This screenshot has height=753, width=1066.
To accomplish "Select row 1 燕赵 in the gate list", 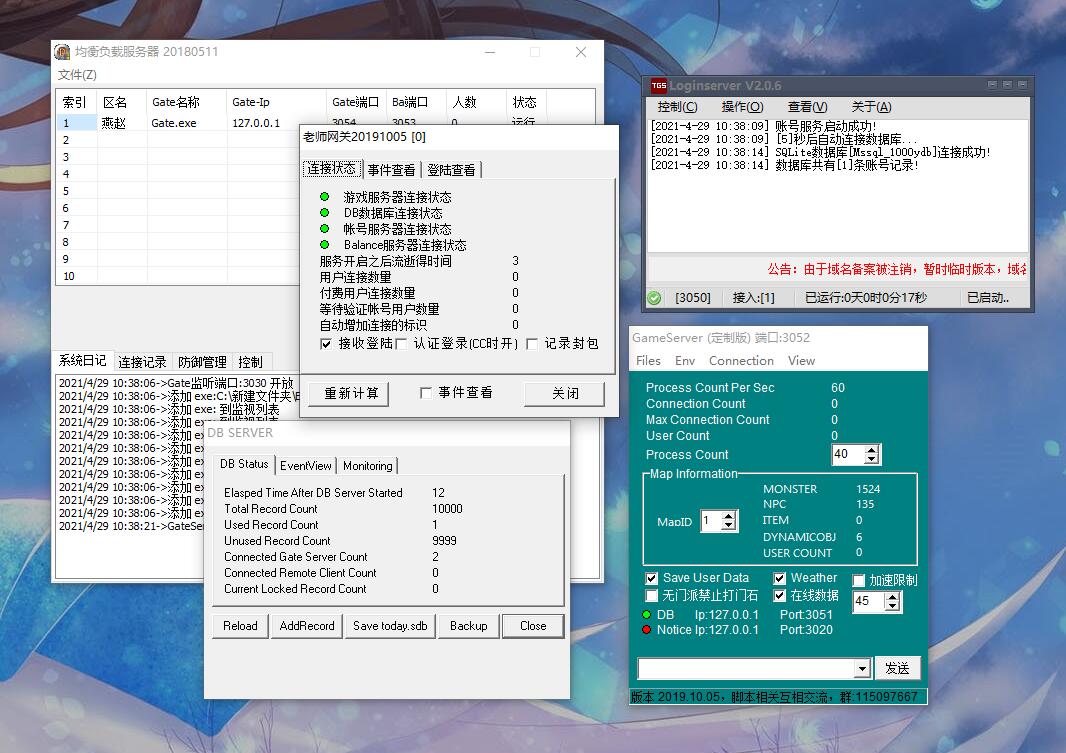I will click(115, 123).
